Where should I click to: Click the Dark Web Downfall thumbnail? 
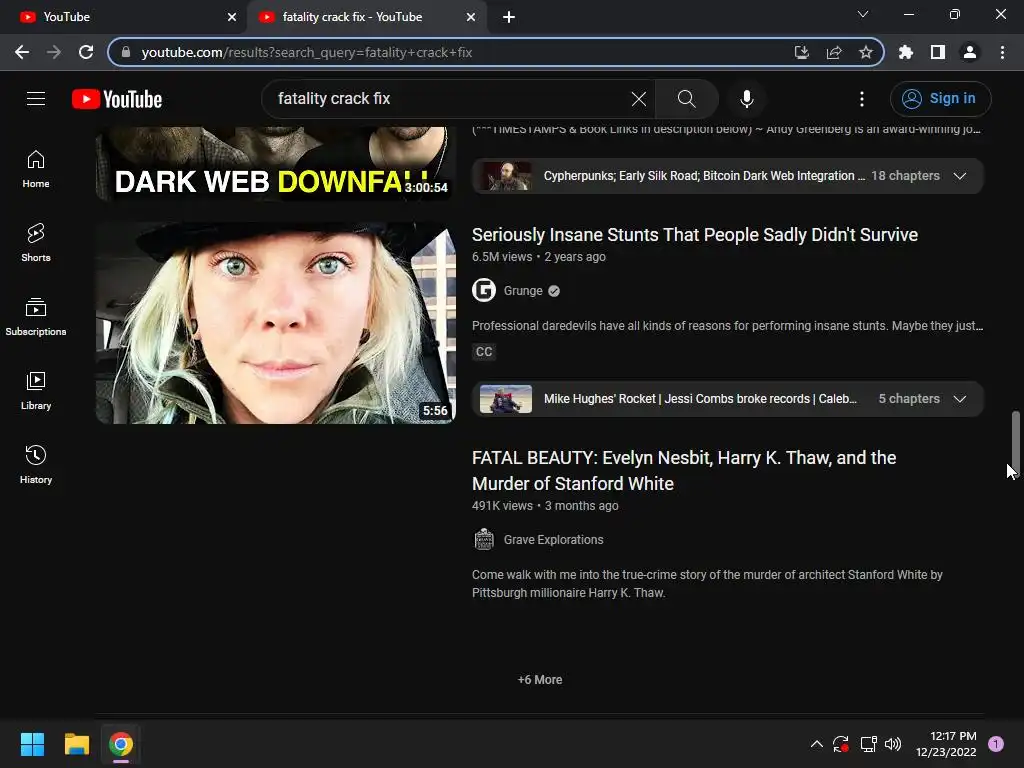click(276, 163)
